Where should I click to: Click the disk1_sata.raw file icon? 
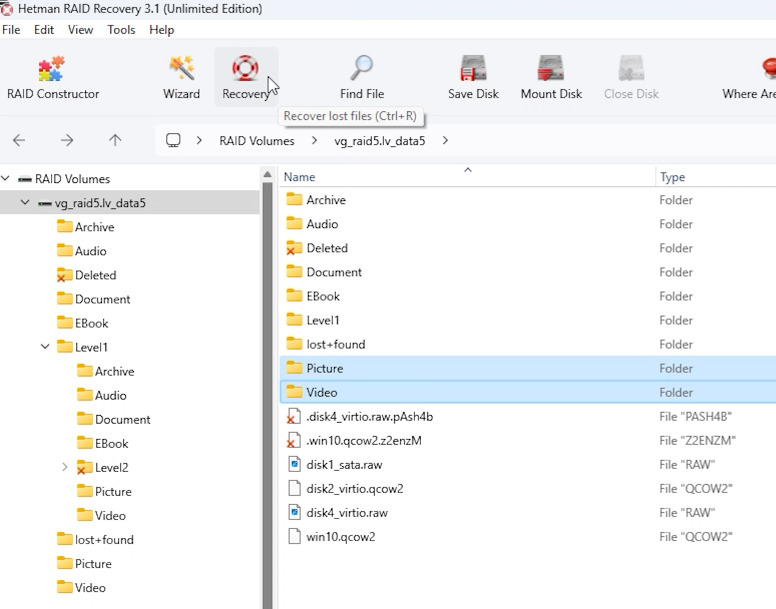coord(294,465)
